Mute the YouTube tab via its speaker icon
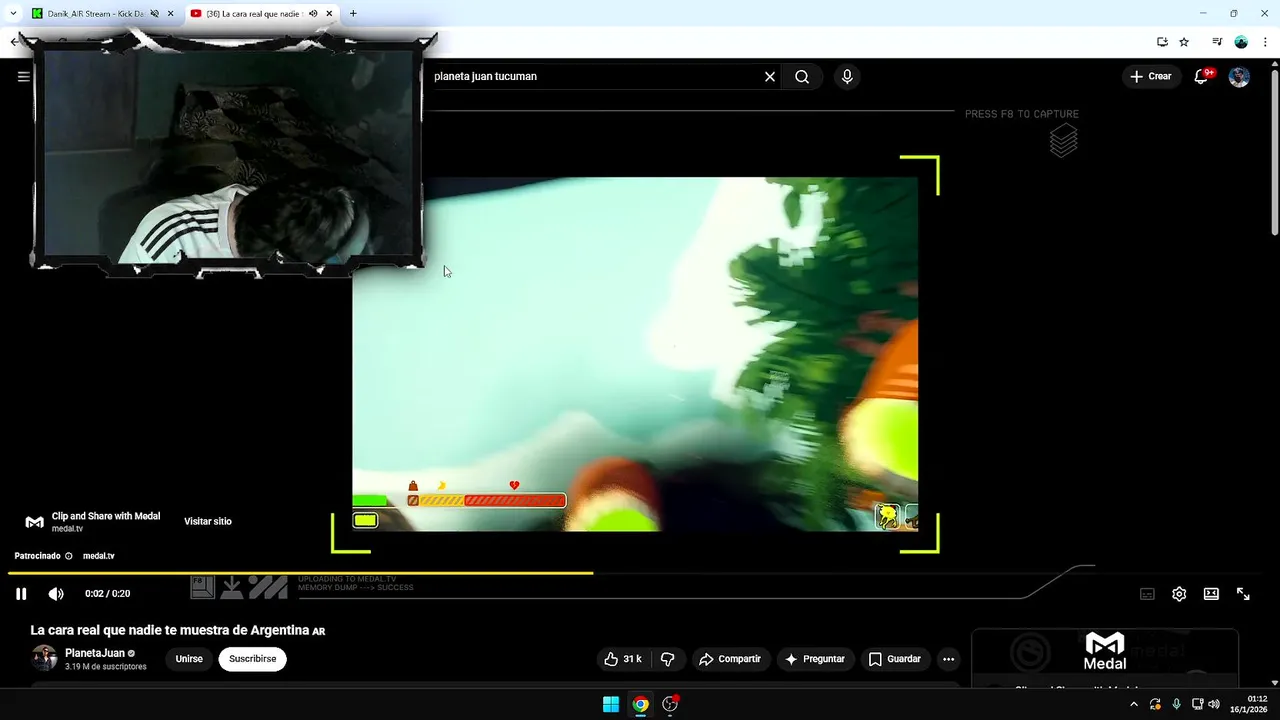This screenshot has width=1280, height=720. coord(313,14)
